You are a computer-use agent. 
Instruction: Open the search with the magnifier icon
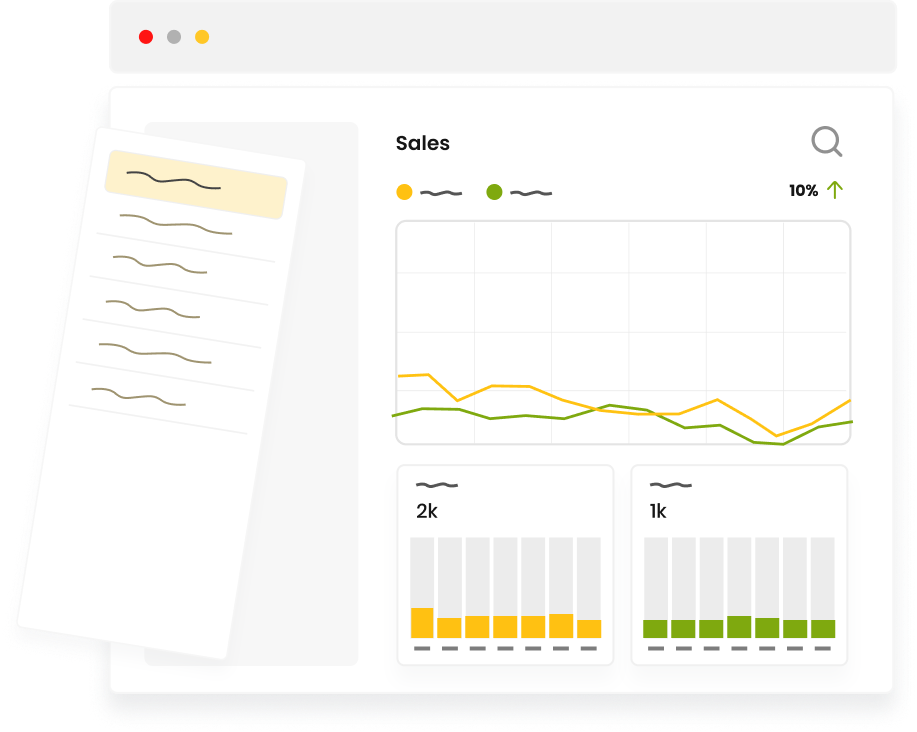(x=826, y=142)
